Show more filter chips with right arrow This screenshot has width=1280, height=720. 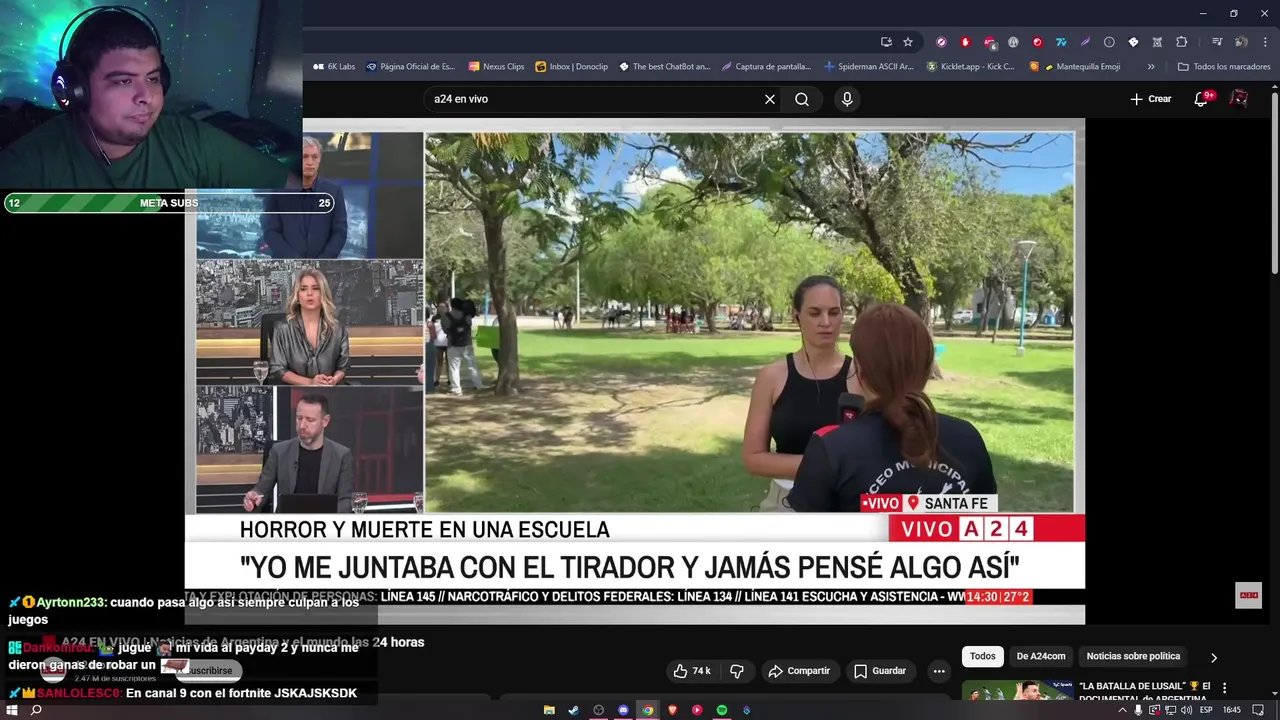[x=1214, y=658]
